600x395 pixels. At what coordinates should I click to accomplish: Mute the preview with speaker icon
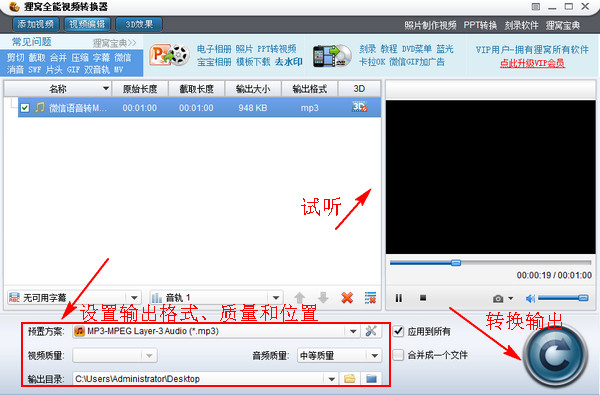[x=530, y=298]
